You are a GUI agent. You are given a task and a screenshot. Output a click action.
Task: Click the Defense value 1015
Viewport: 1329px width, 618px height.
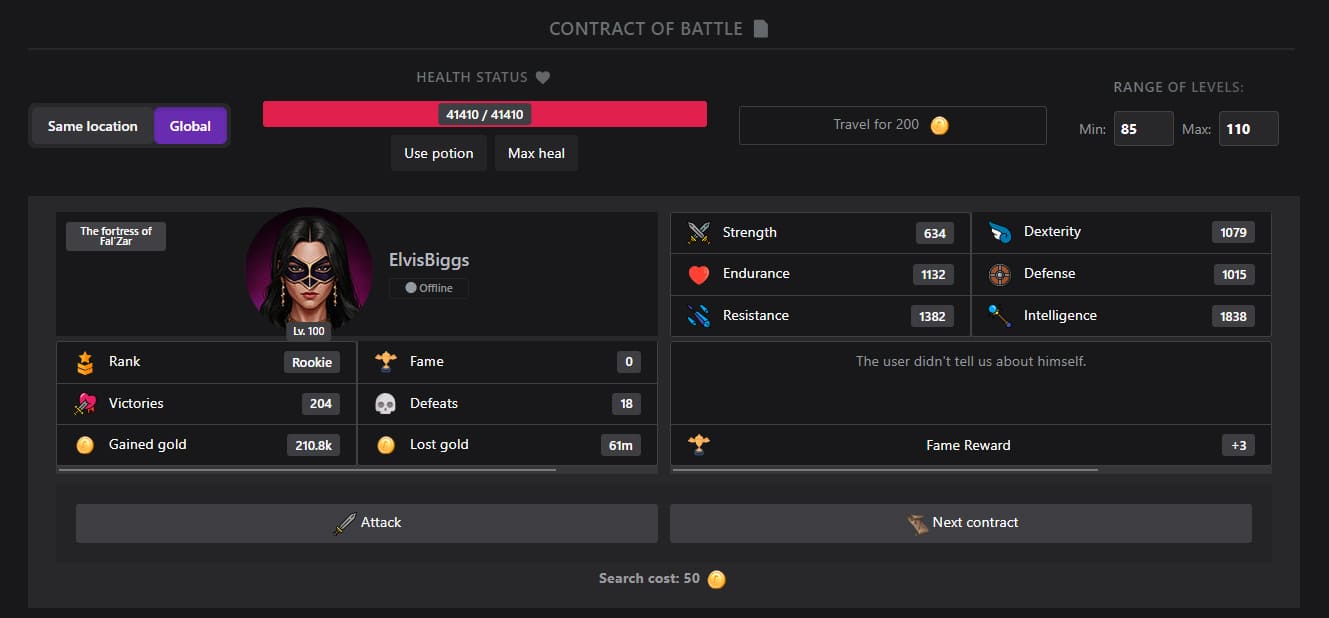(1234, 274)
